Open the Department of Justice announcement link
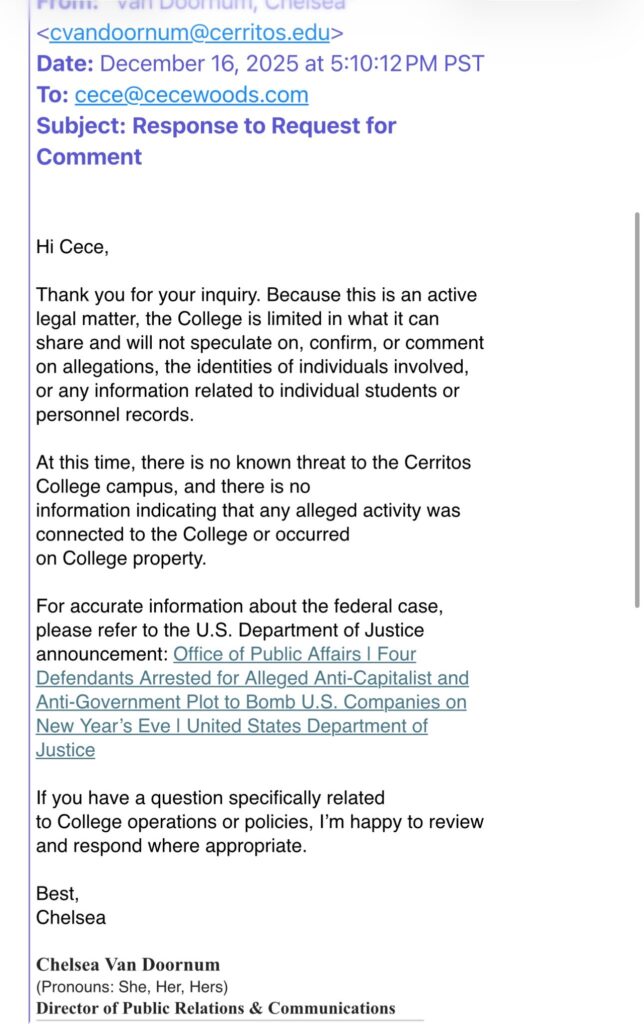 coord(251,702)
